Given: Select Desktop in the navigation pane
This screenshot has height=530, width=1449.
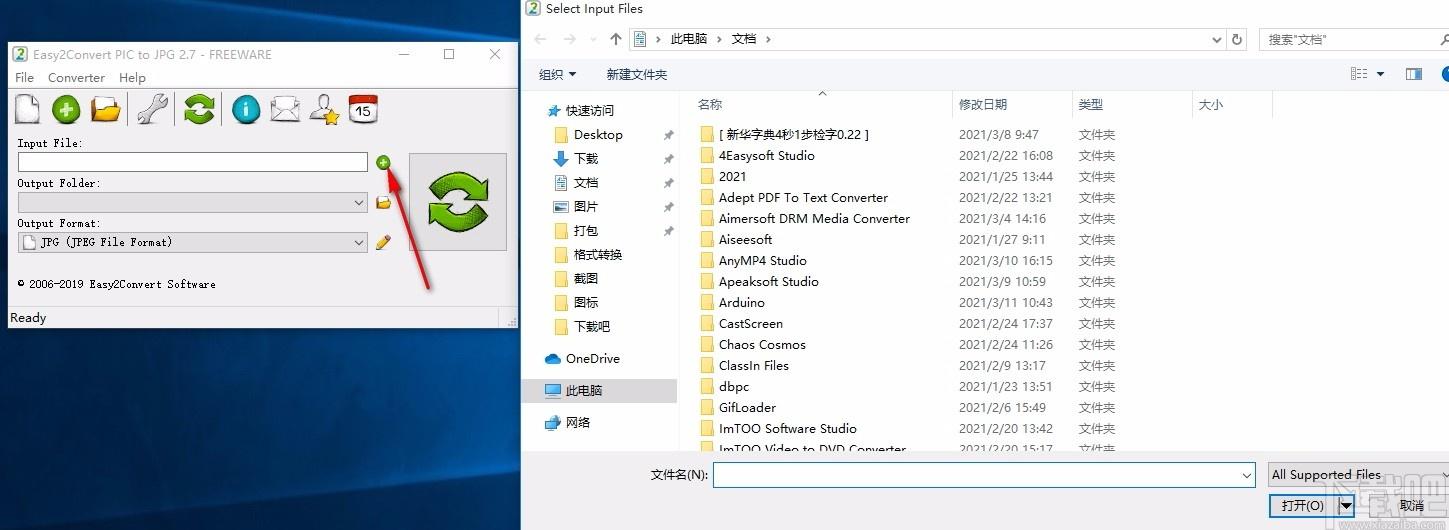Looking at the screenshot, I should pyautogui.click(x=598, y=135).
